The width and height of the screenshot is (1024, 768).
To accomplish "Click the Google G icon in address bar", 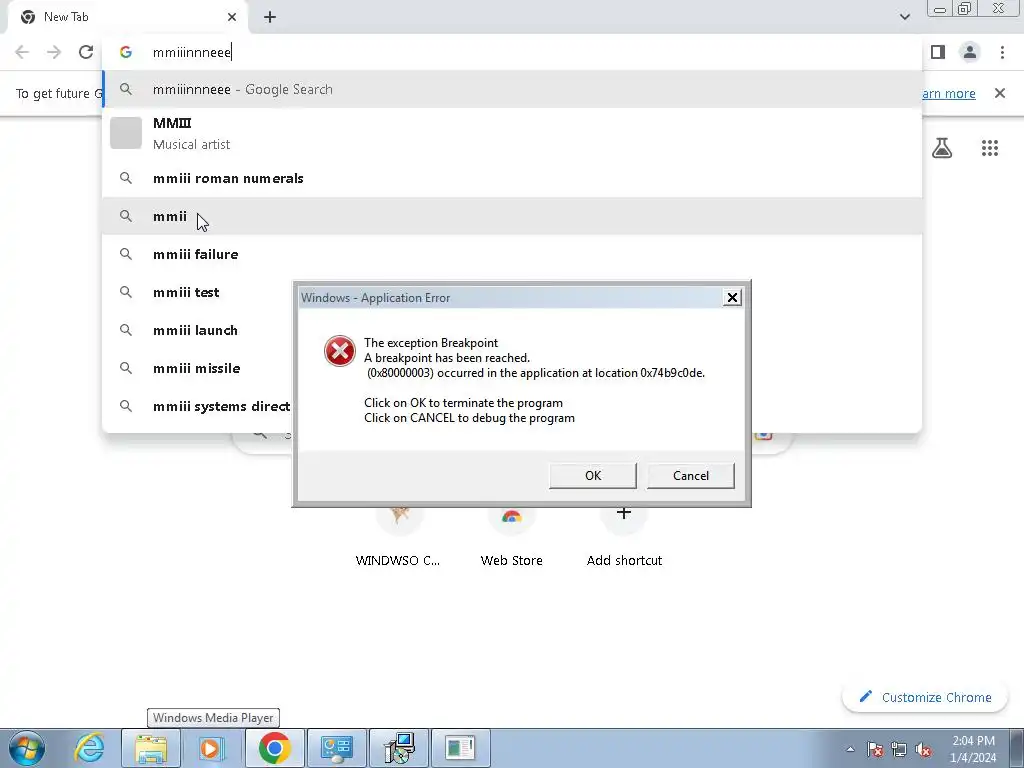I will coord(126,52).
